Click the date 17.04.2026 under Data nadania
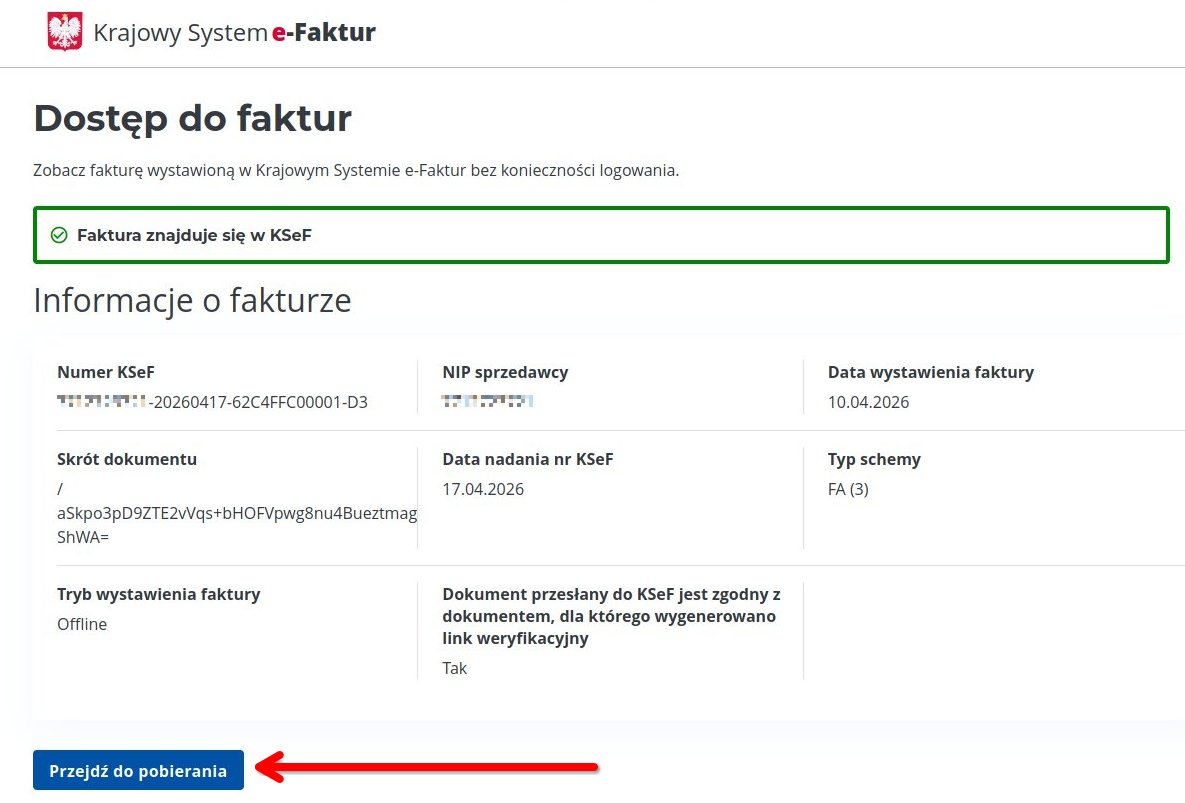This screenshot has height=803, width=1185. click(481, 489)
